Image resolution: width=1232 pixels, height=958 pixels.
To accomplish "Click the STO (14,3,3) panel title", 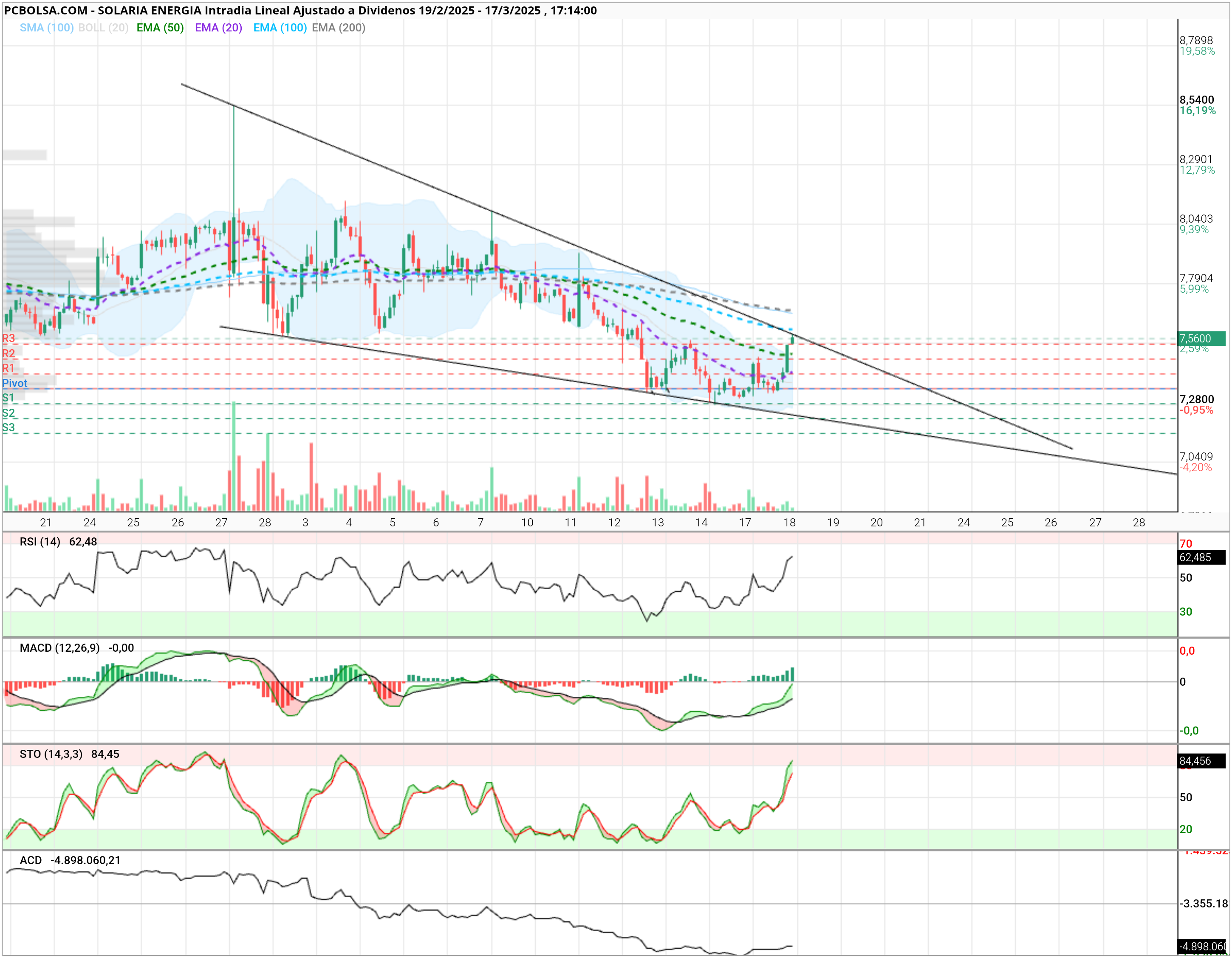I will point(51,755).
